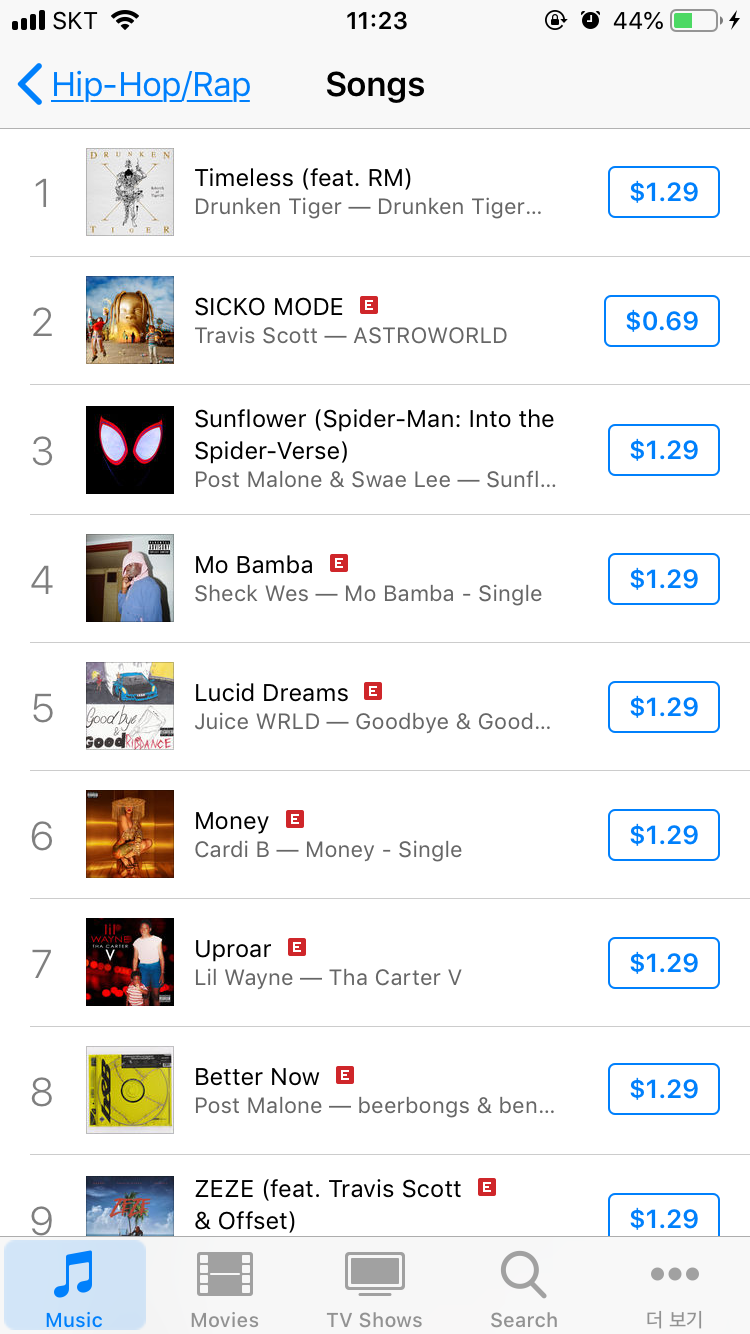750x1334 pixels.
Task: Open the Tha Carter V album cover
Action: (x=130, y=962)
